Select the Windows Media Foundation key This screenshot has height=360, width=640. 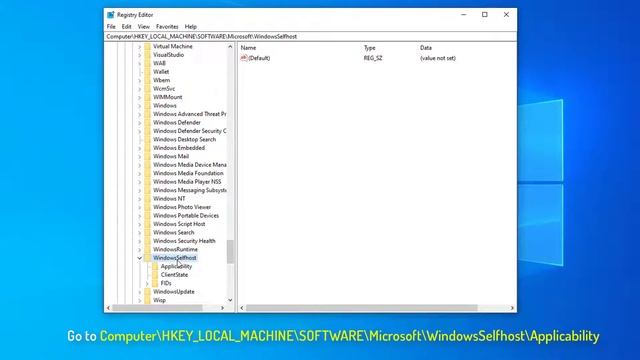click(188, 173)
